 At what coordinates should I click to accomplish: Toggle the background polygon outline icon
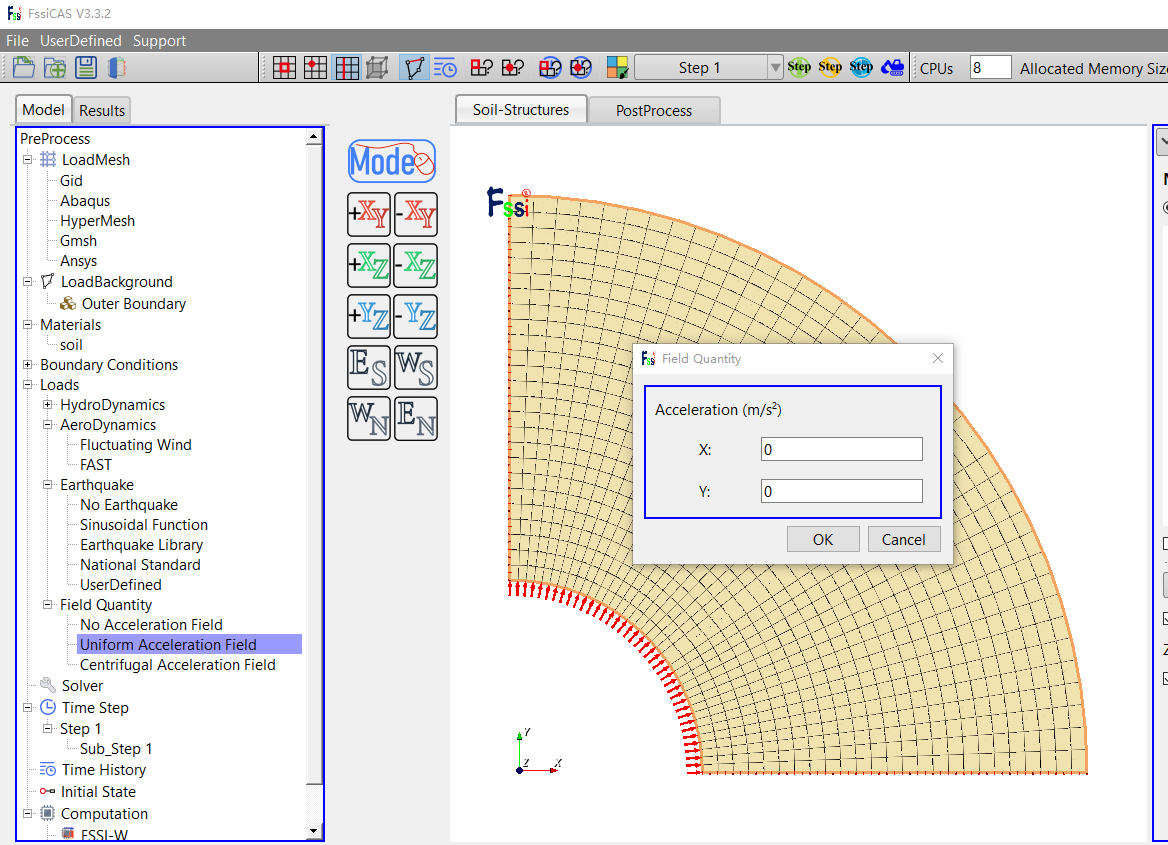(x=414, y=68)
